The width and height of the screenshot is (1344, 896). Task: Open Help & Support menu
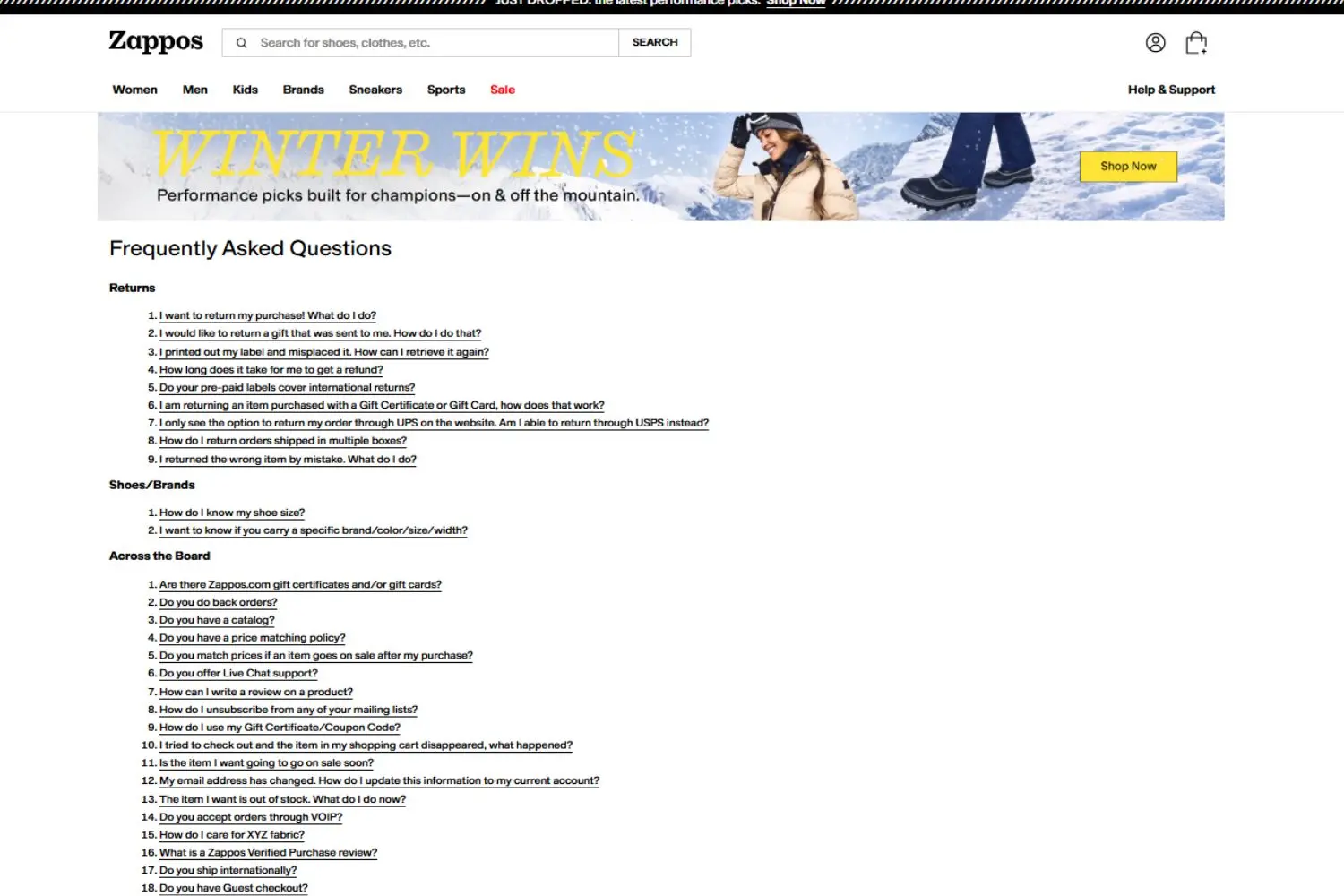point(1171,90)
